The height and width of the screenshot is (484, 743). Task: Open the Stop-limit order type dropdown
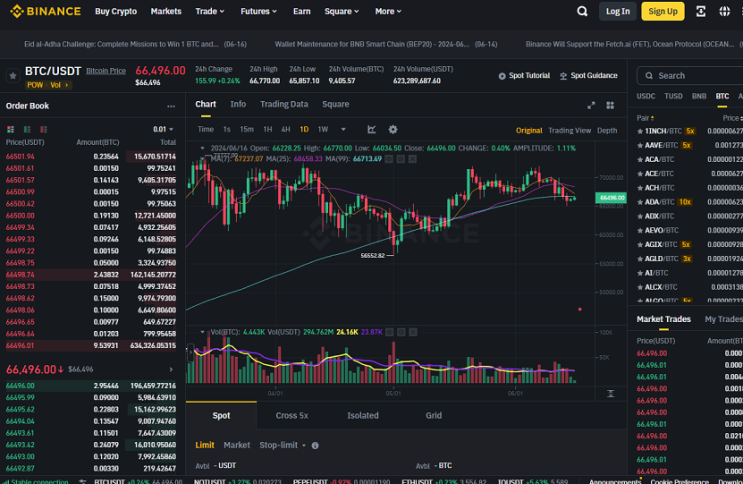[282, 446]
